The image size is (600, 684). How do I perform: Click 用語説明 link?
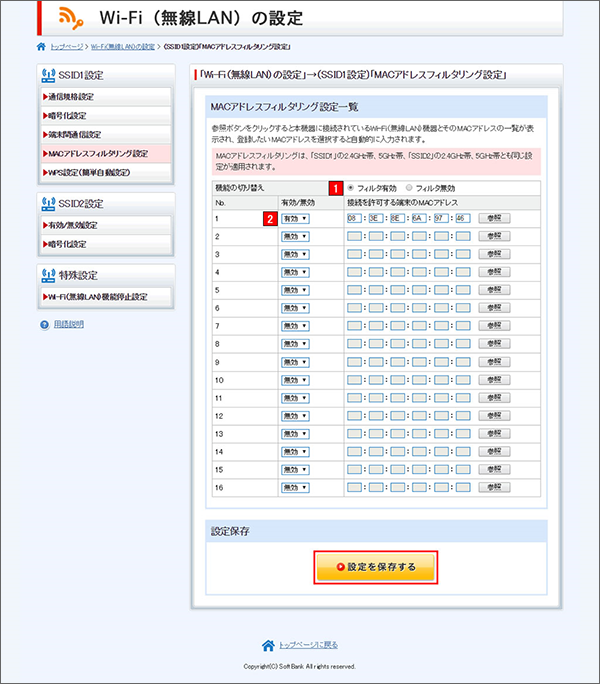coord(69,325)
